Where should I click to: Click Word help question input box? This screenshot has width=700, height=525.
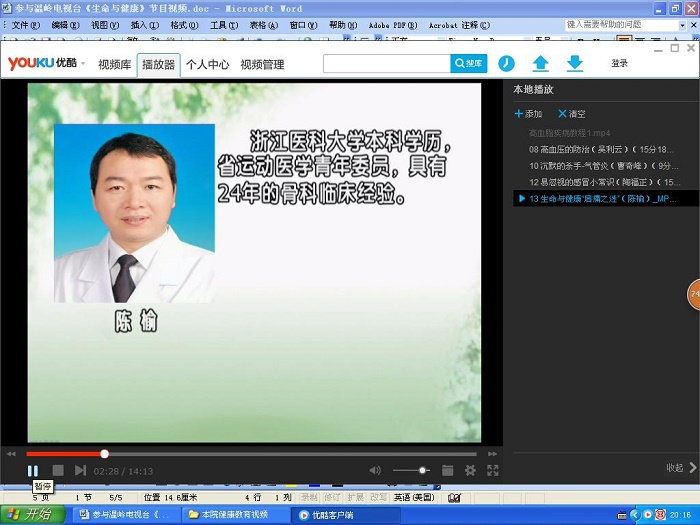pos(621,25)
